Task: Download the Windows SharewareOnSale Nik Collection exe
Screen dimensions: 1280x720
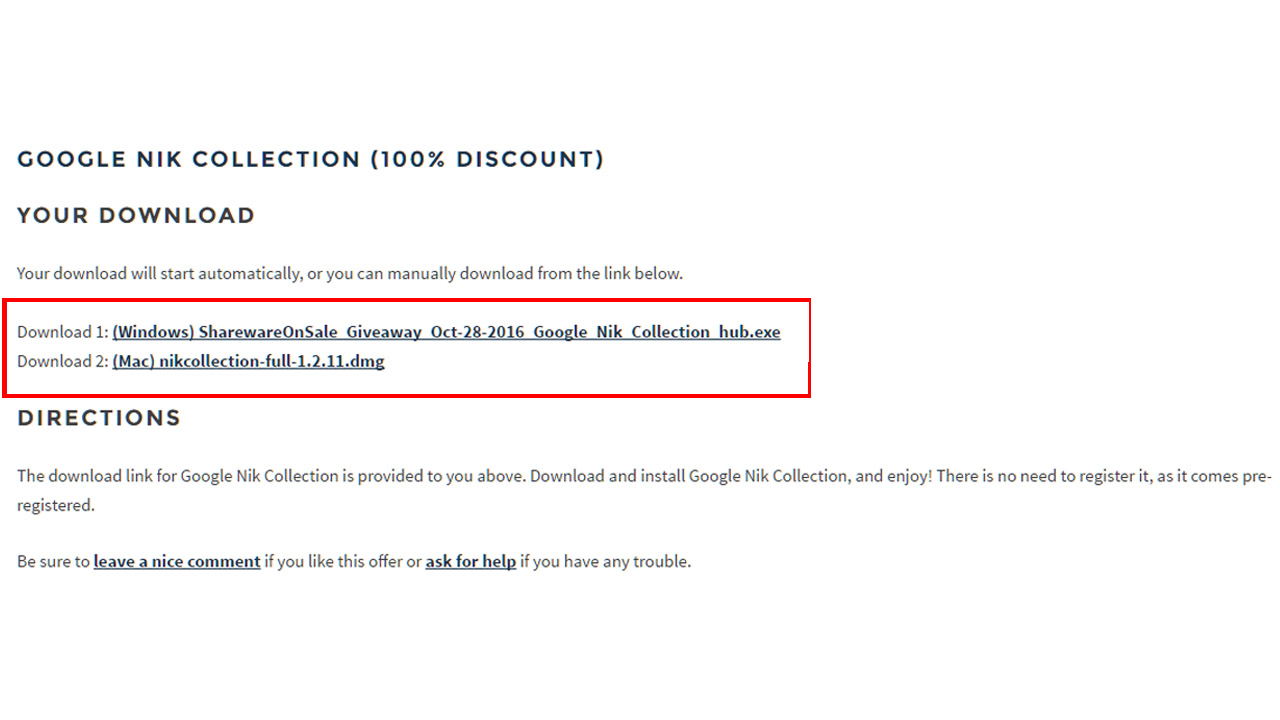Action: pyautogui.click(x=446, y=332)
